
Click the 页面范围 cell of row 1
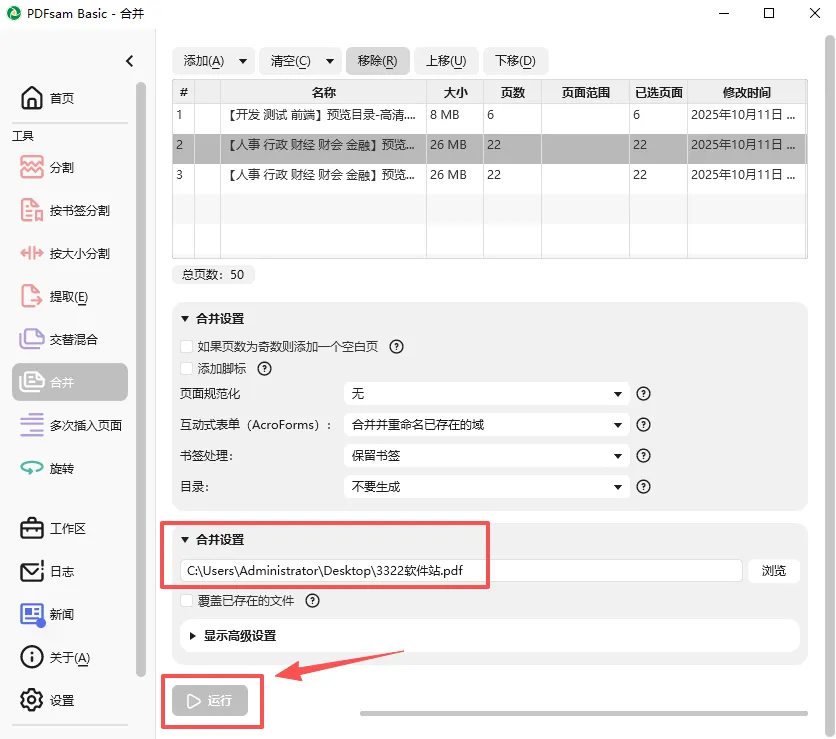[x=585, y=118]
